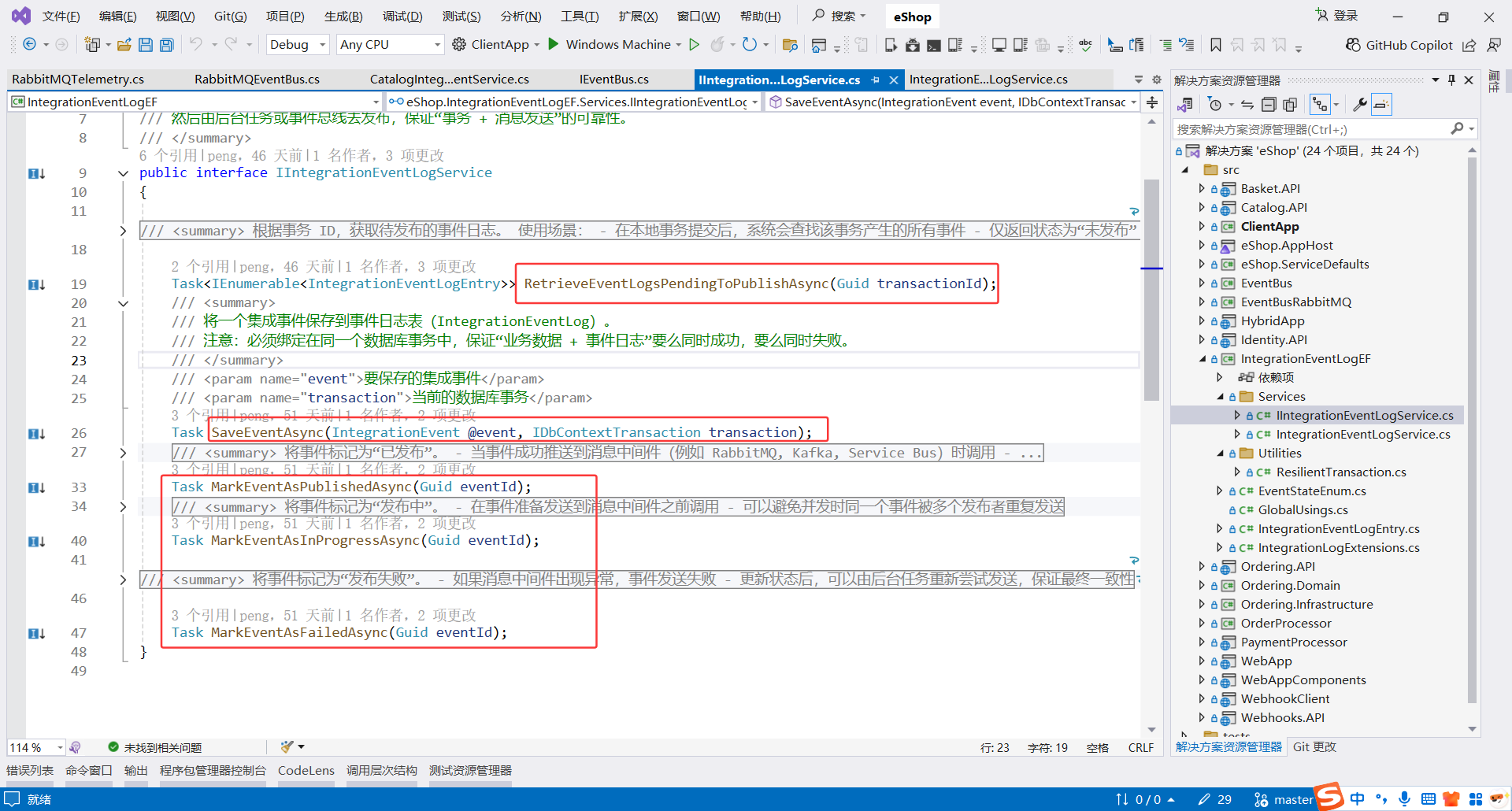Screen dimensions: 1512x811
Task: Click the Save icon in the toolbar
Action: coord(146,45)
